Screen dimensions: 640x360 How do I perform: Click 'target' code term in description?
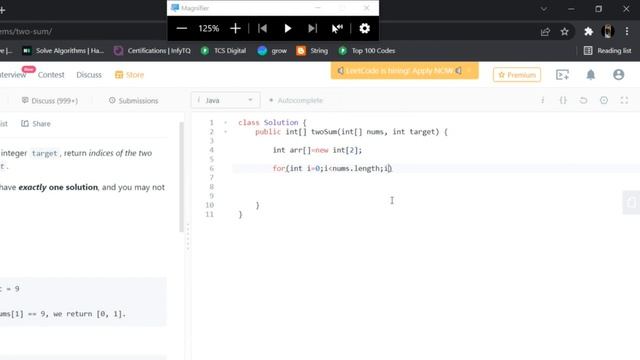pyautogui.click(x=44, y=153)
